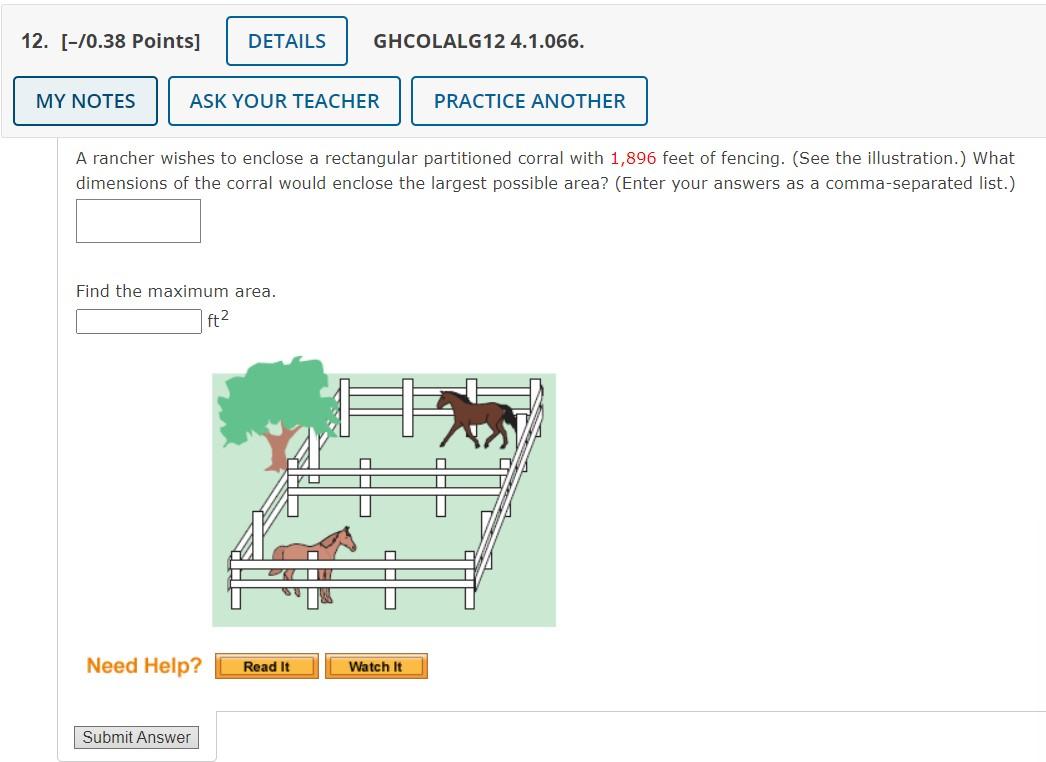The height and width of the screenshot is (762, 1046).
Task: Click the maximum area input field
Action: [138, 321]
